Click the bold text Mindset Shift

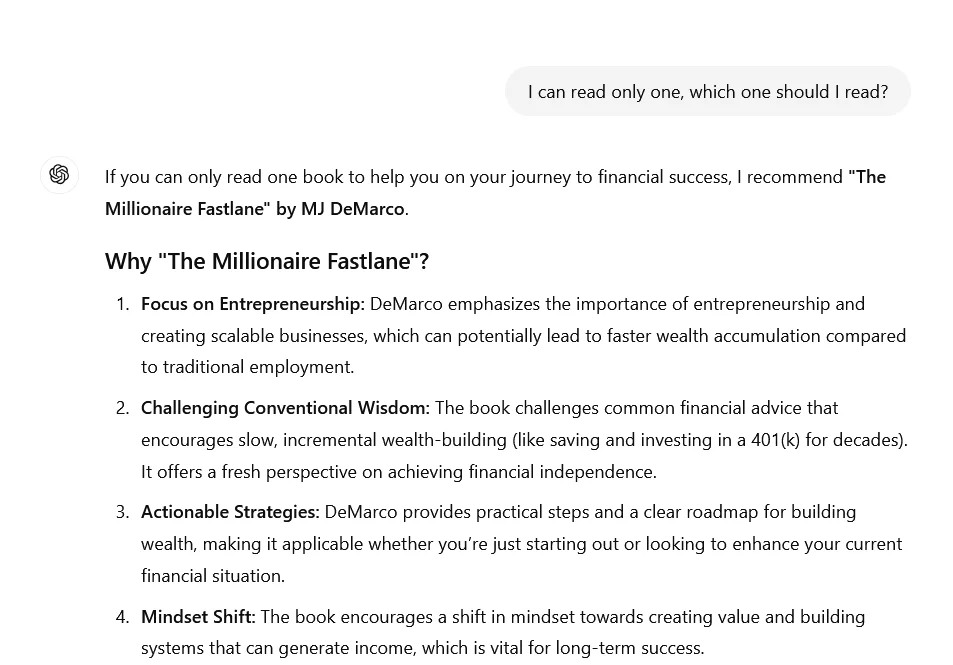(x=198, y=616)
